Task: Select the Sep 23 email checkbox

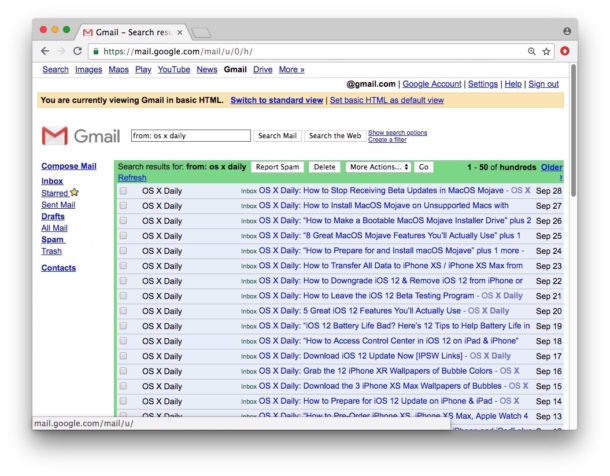Action: click(123, 266)
